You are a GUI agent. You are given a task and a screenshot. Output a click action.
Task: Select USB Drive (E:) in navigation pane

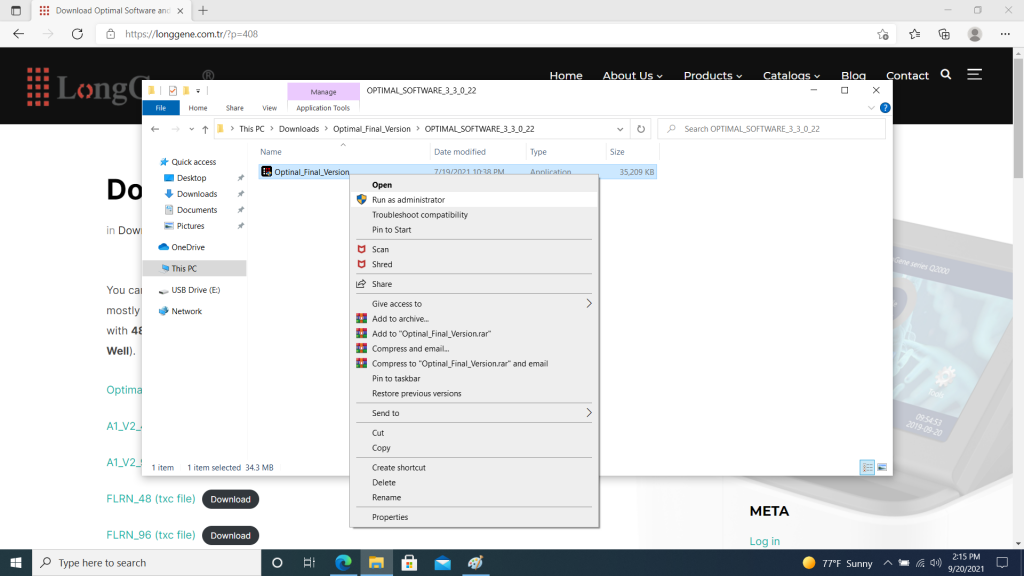pos(195,290)
